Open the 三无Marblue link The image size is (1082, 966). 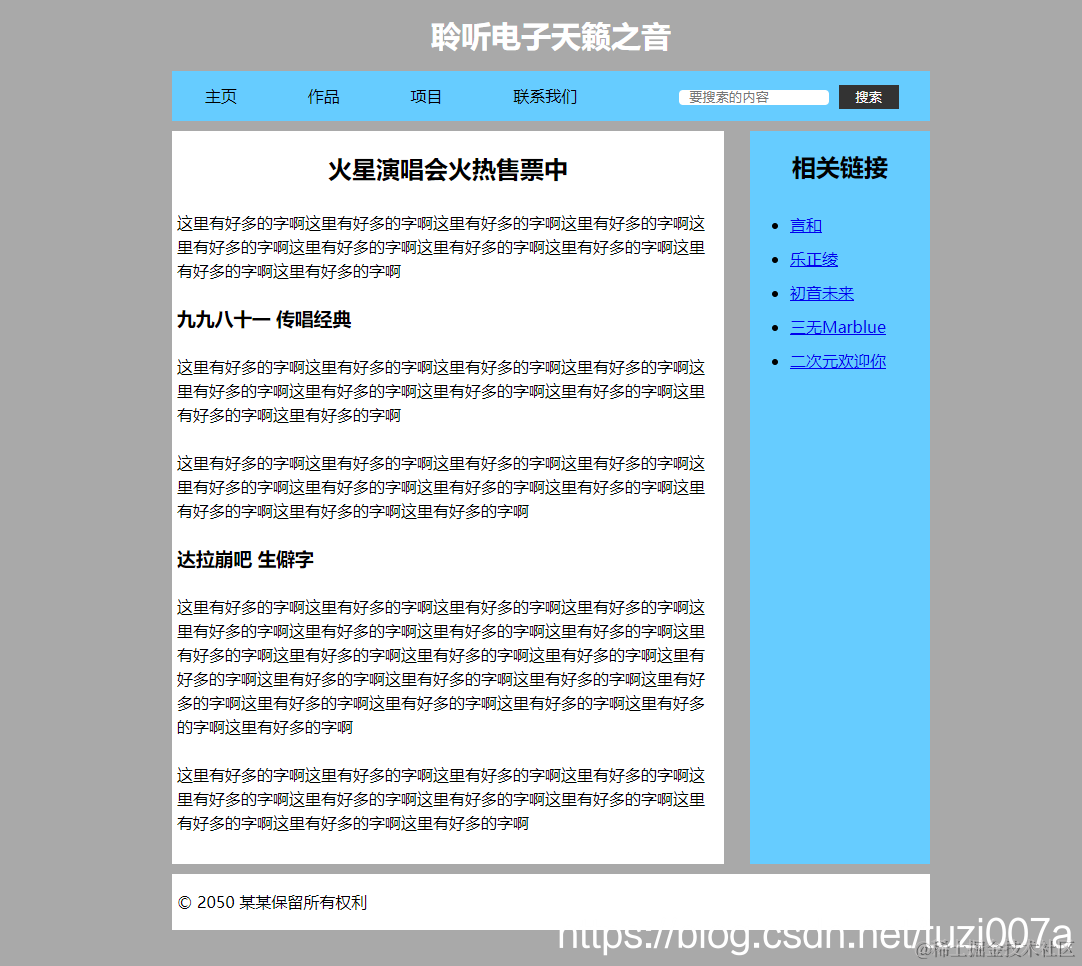(838, 327)
